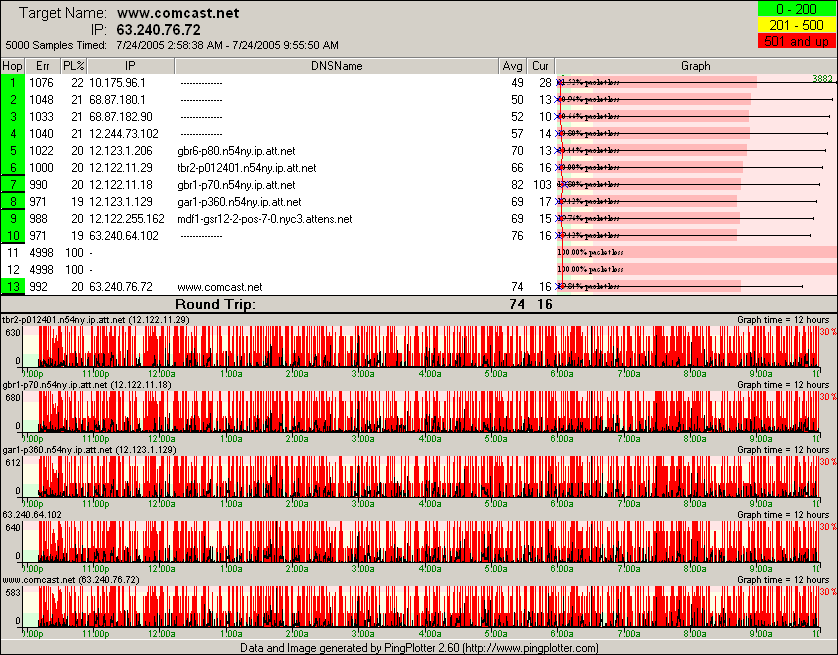Click gar1-p360 time graph title
Viewport: 838px width, 655px height.
coord(89,450)
